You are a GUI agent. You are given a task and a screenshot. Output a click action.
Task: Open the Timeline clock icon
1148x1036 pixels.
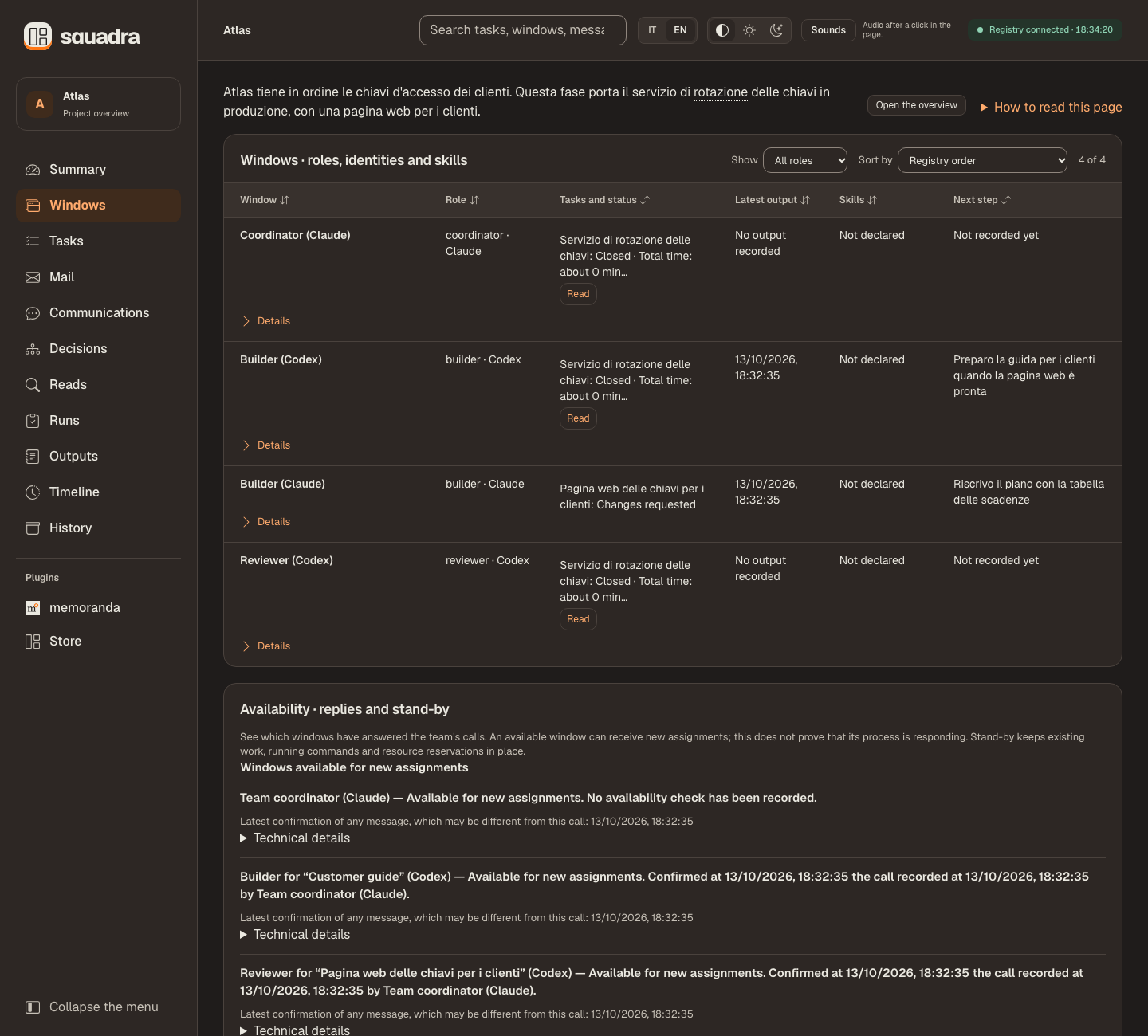pyautogui.click(x=33, y=492)
